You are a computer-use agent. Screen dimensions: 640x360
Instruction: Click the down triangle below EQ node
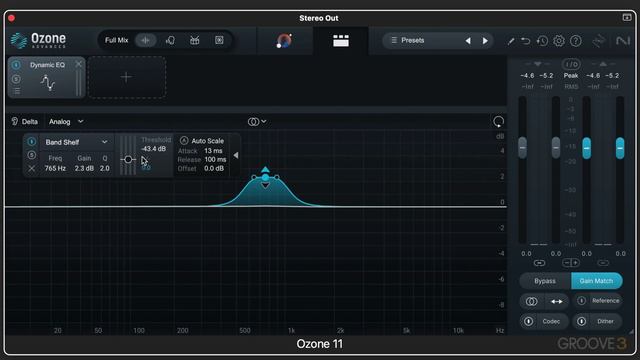tap(265, 186)
